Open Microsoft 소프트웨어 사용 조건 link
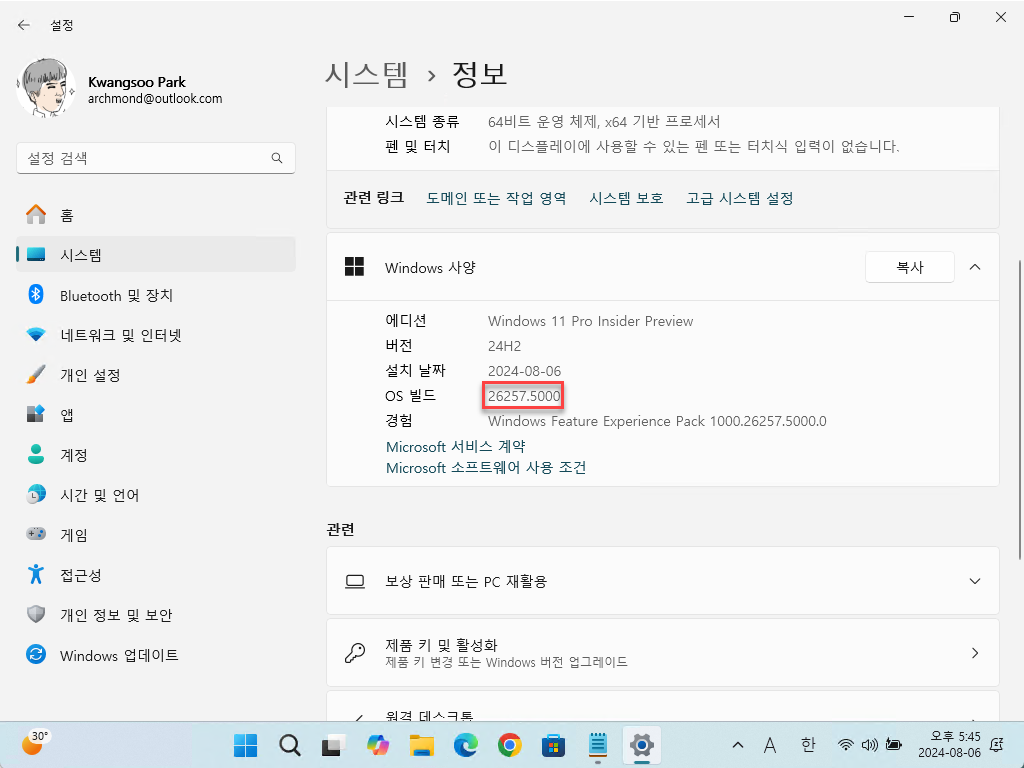 pos(486,468)
